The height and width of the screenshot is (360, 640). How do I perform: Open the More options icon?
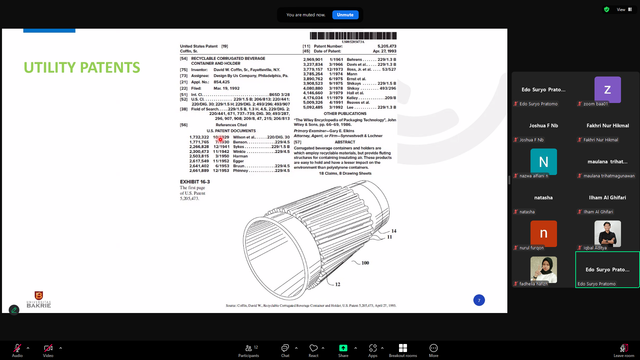pos(433,348)
